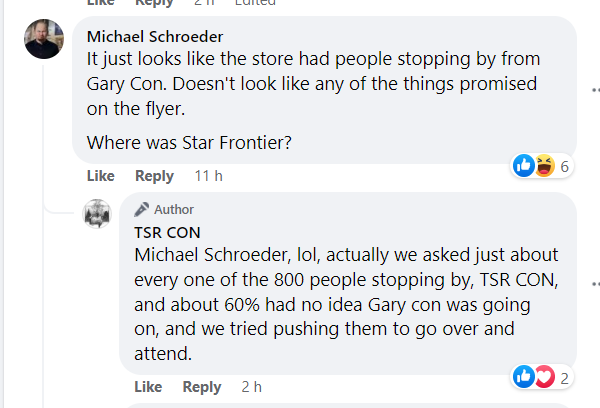The image size is (600, 408).
Task: Like the TSR CON reply
Action: coord(148,387)
